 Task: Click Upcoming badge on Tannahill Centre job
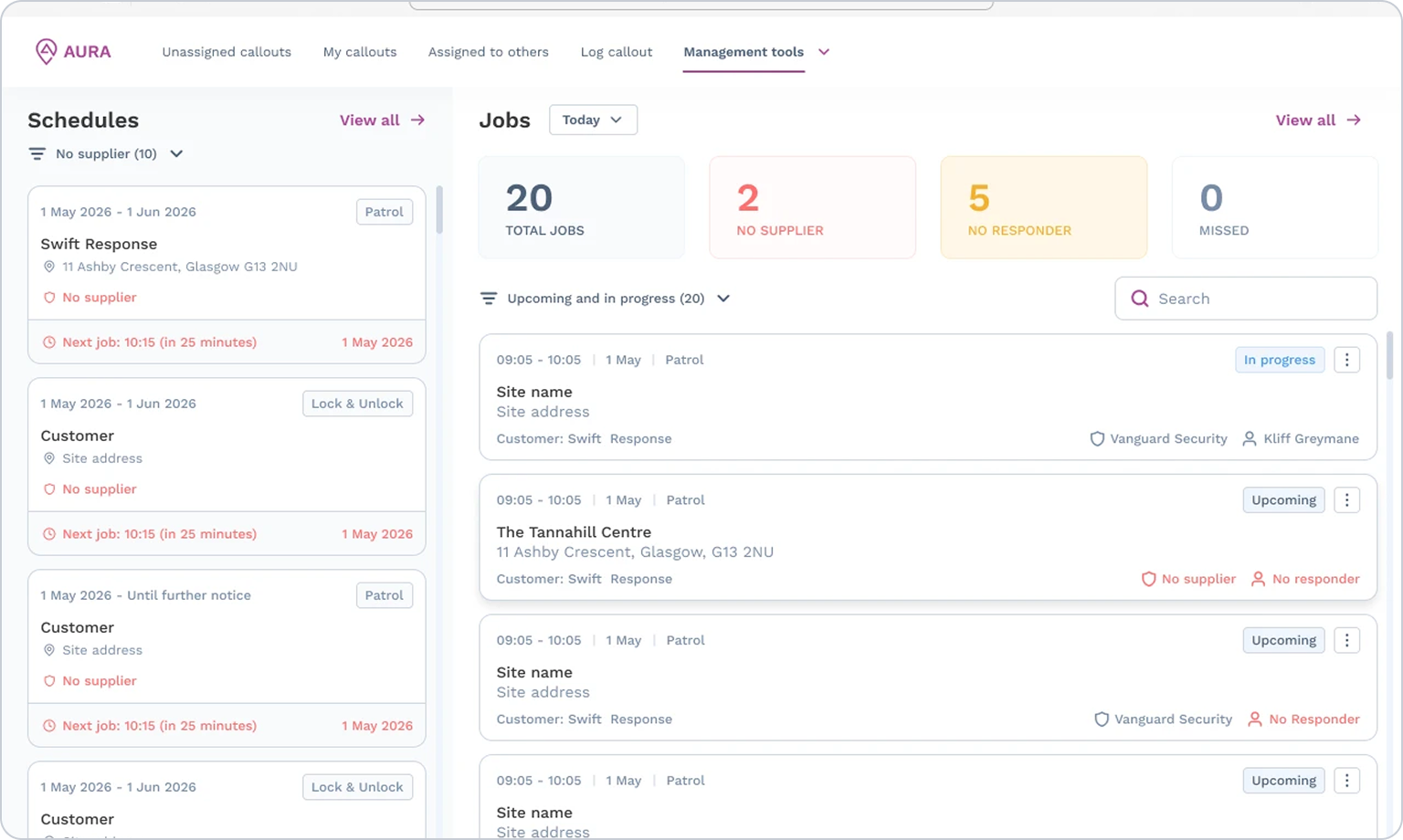click(x=1283, y=500)
